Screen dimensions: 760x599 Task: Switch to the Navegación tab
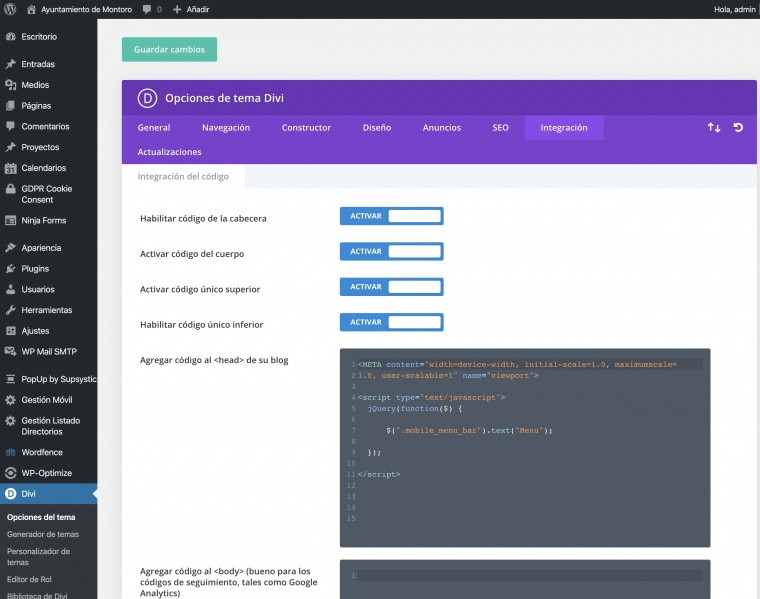[225, 128]
